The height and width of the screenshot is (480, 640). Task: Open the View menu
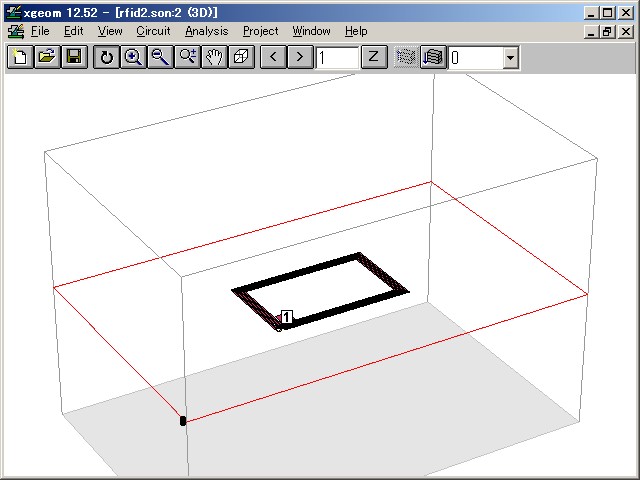click(110, 31)
